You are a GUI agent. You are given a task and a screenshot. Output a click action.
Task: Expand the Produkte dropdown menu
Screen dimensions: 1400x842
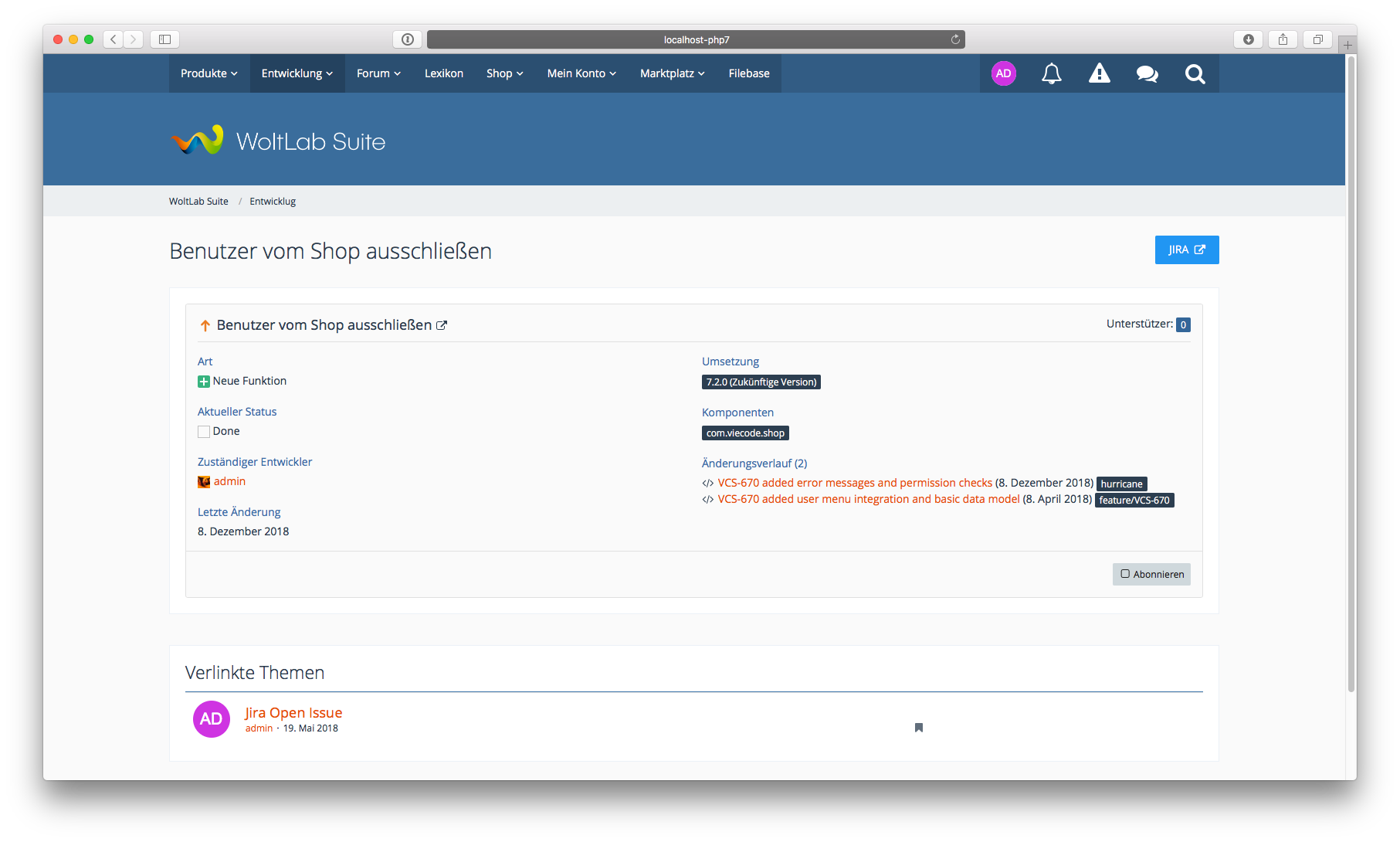click(x=208, y=73)
